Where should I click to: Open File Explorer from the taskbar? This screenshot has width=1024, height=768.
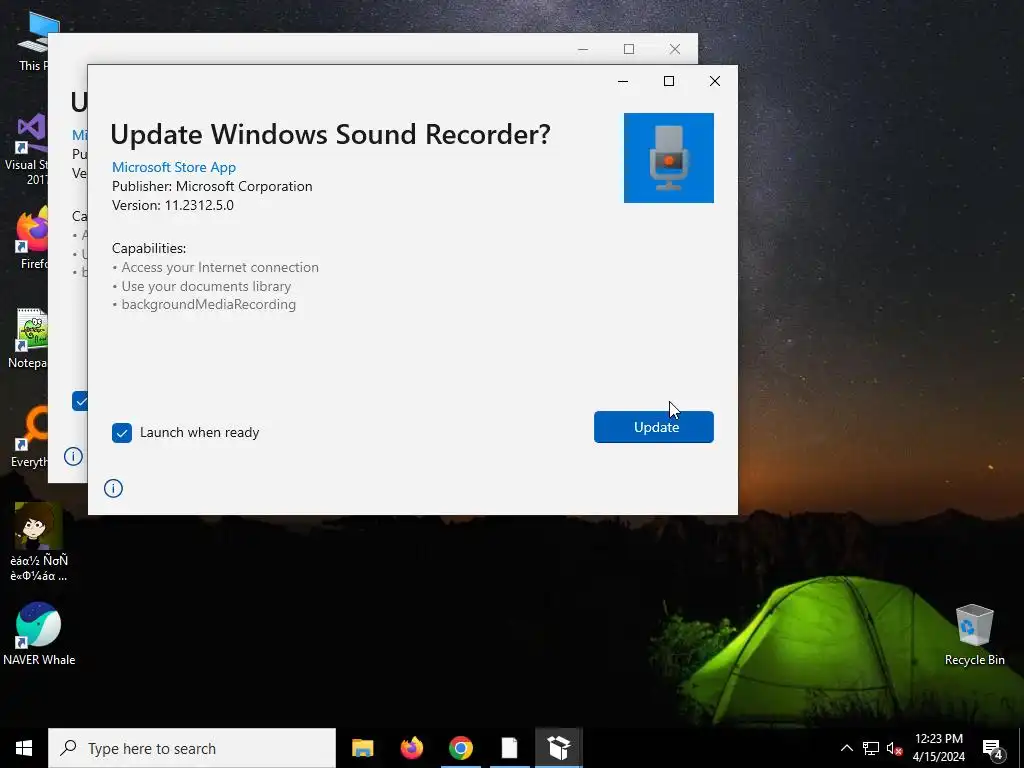(362, 748)
